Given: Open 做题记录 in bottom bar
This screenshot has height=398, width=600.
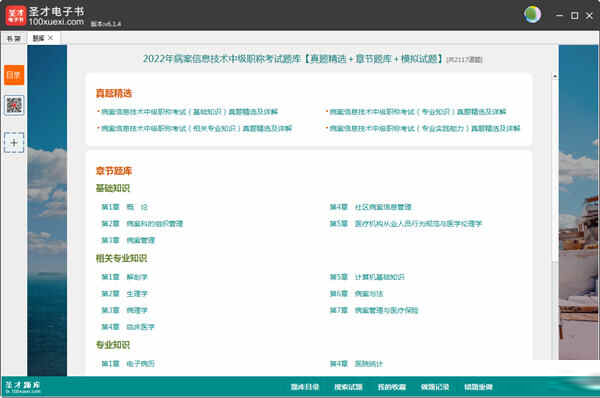Looking at the screenshot, I should pos(435,387).
